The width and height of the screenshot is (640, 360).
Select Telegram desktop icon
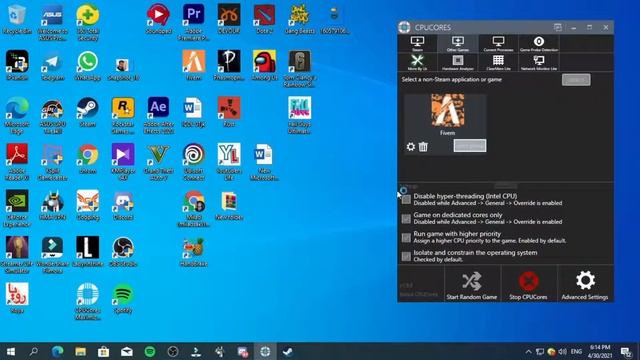[52, 66]
